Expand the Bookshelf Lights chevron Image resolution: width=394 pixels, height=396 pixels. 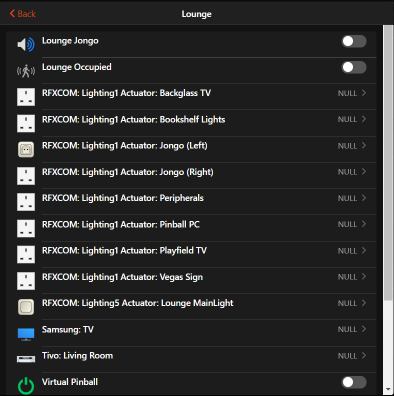pos(364,119)
